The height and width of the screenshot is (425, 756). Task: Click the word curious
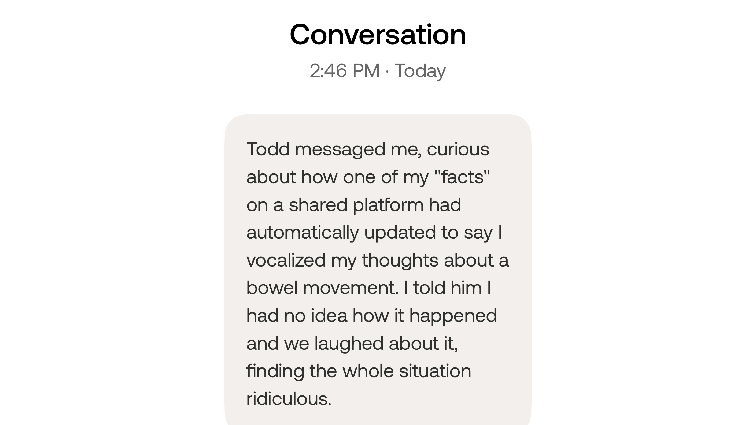(458, 149)
